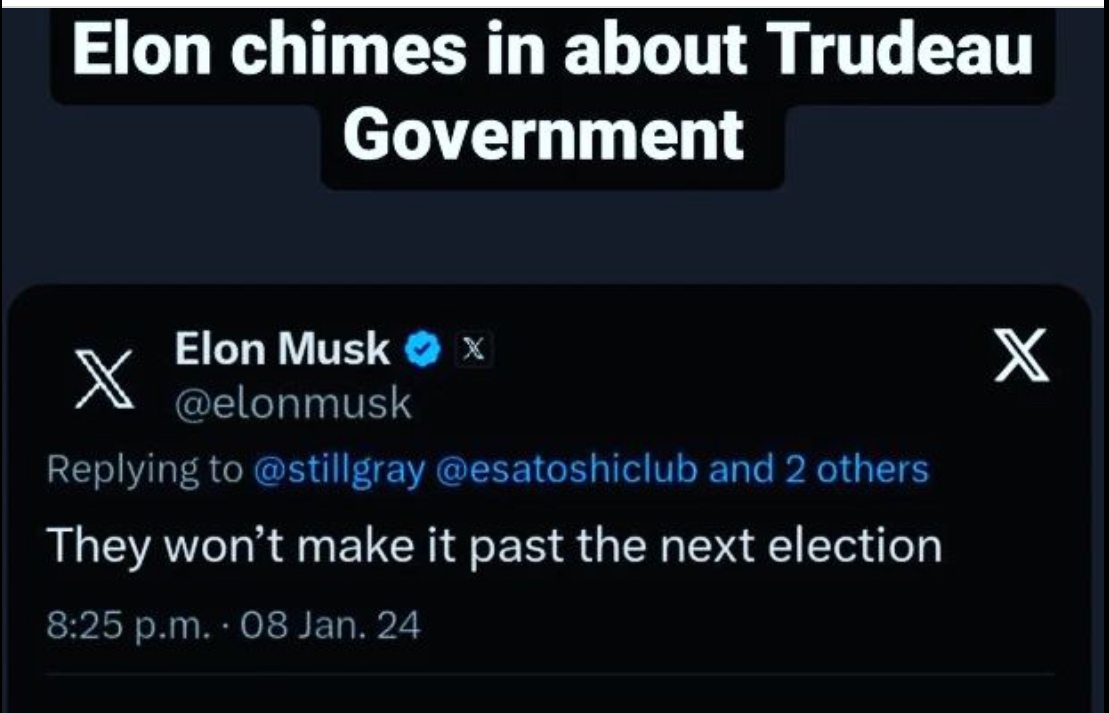Click the 08 Jan. 24 date

pyautogui.click(x=330, y=625)
